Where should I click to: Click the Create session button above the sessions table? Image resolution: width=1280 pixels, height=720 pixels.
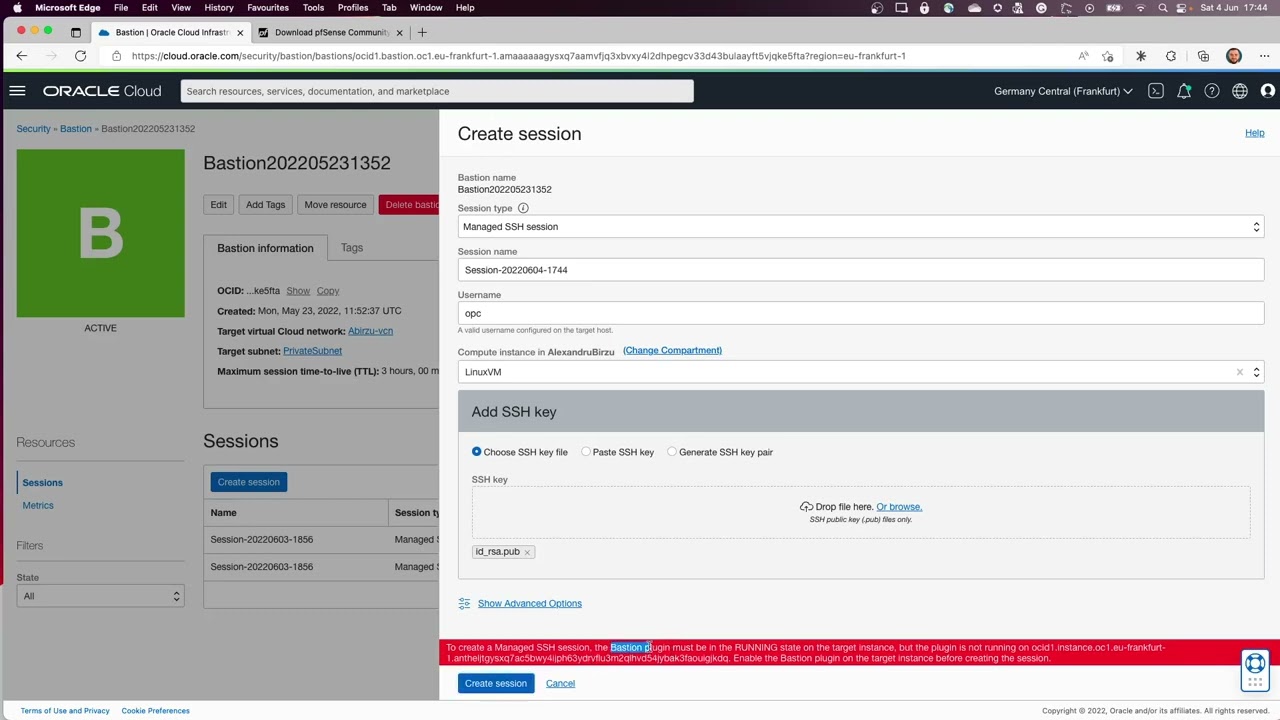(x=249, y=482)
